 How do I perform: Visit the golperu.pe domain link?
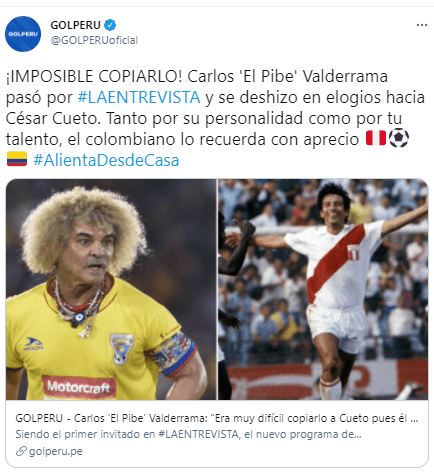(x=56, y=451)
